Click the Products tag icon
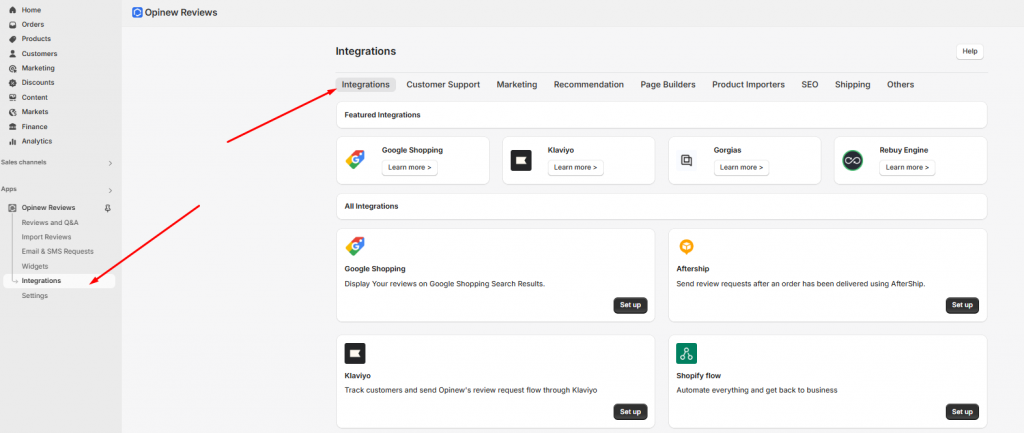 click(12, 39)
